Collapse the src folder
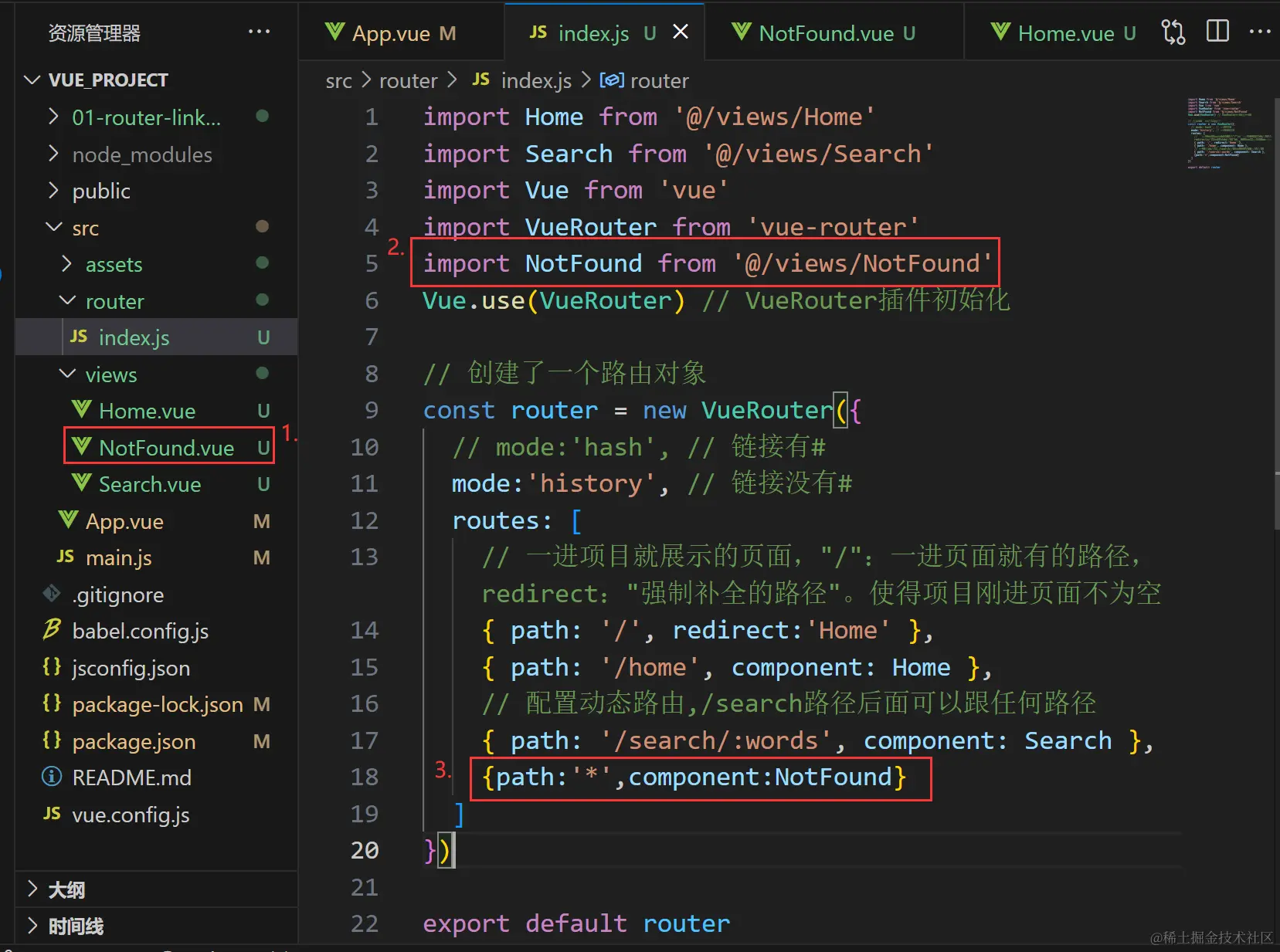 pyautogui.click(x=53, y=227)
